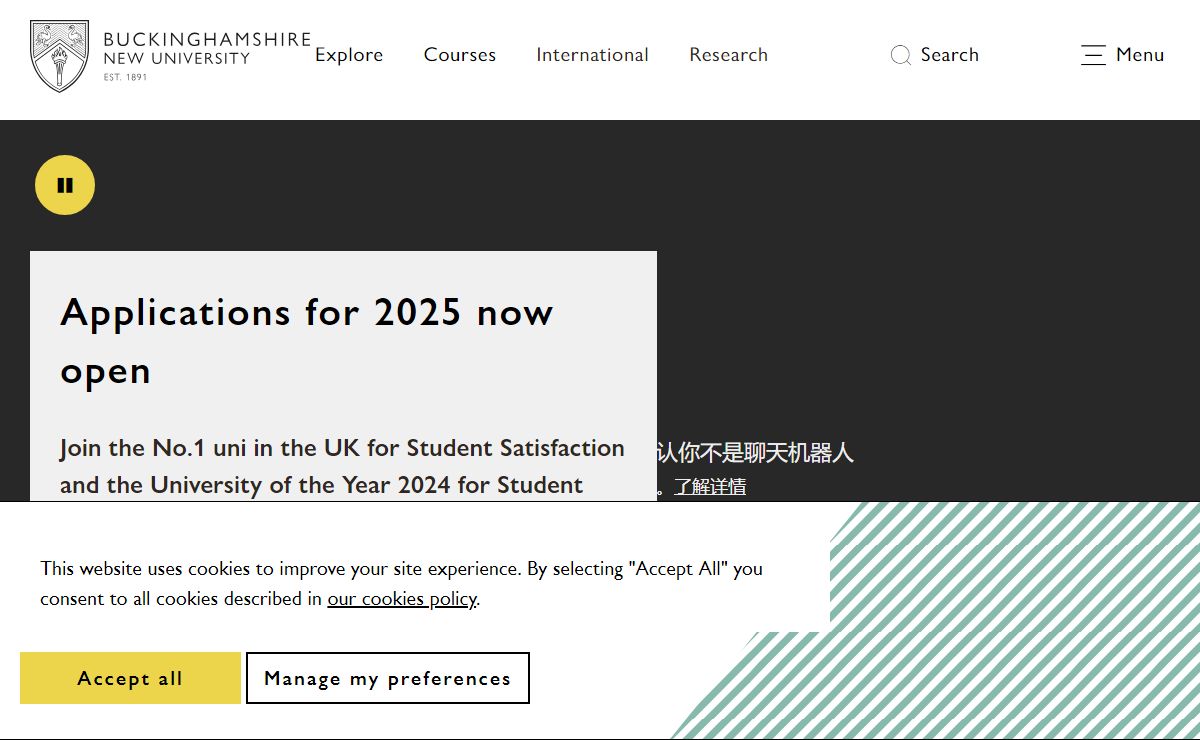The width and height of the screenshot is (1200, 740).
Task: Follow the 'our cookies policy' link
Action: pyautogui.click(x=402, y=599)
